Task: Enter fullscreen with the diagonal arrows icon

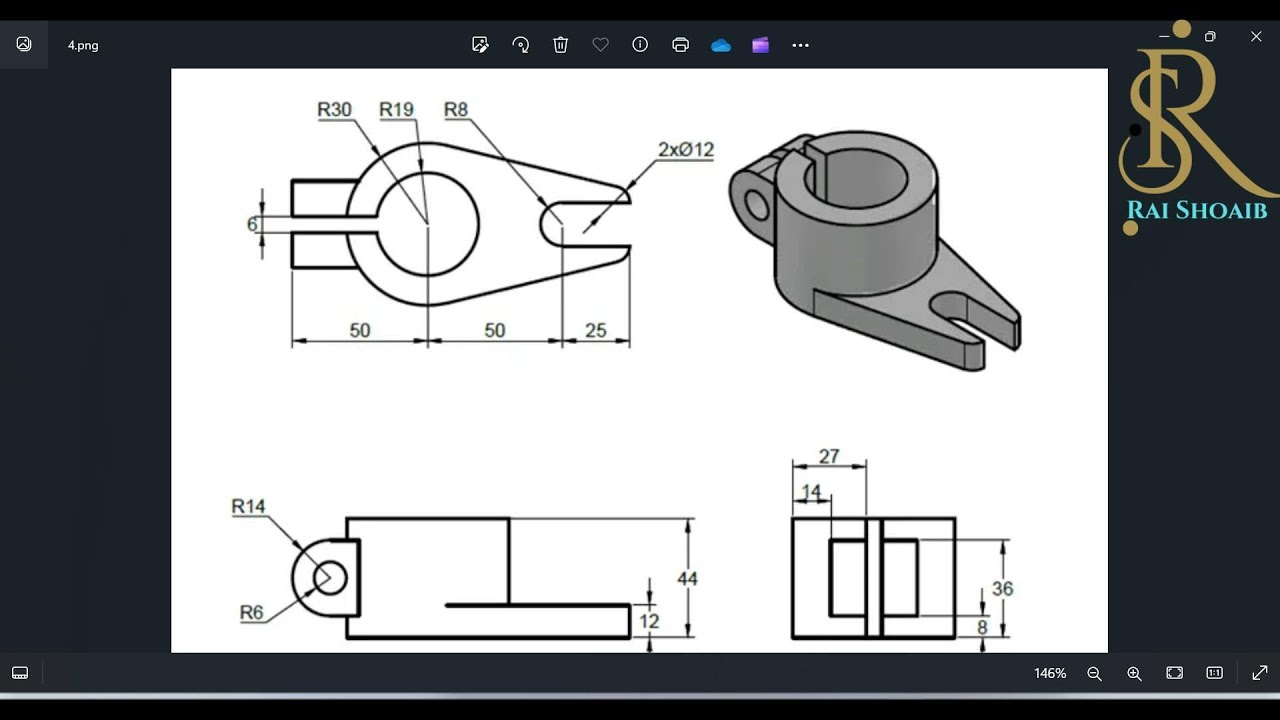Action: (1260, 673)
